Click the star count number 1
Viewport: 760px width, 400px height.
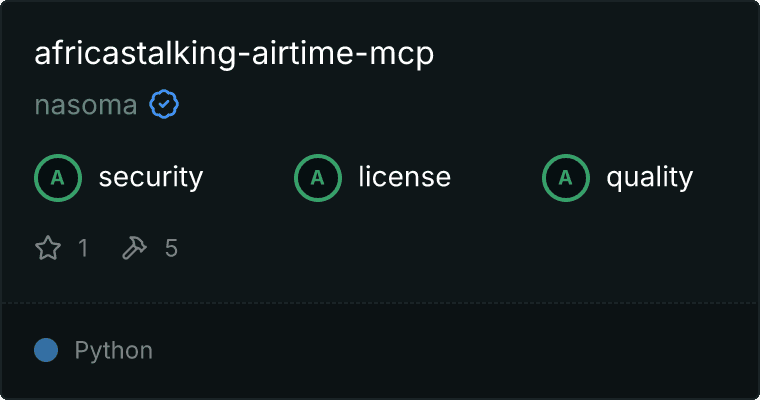pyautogui.click(x=83, y=248)
